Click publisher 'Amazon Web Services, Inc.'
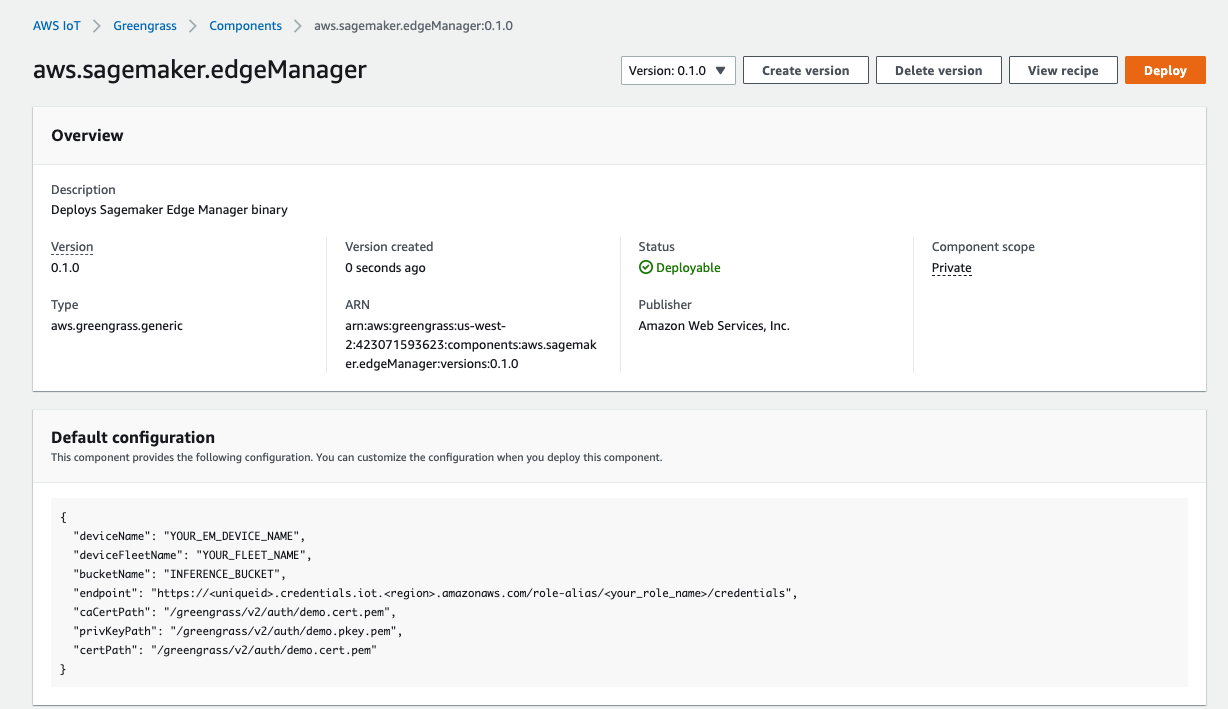The image size is (1228, 709). 714,326
